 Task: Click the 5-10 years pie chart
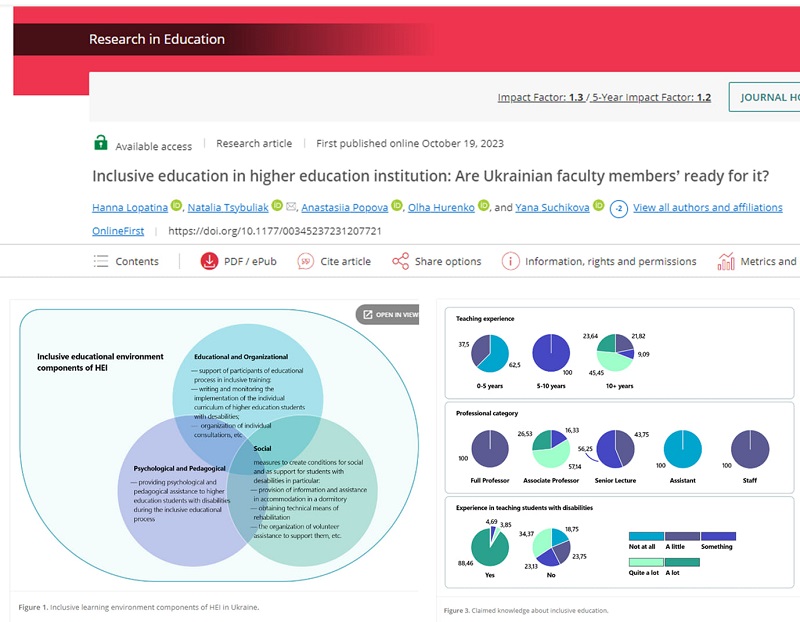[551, 353]
